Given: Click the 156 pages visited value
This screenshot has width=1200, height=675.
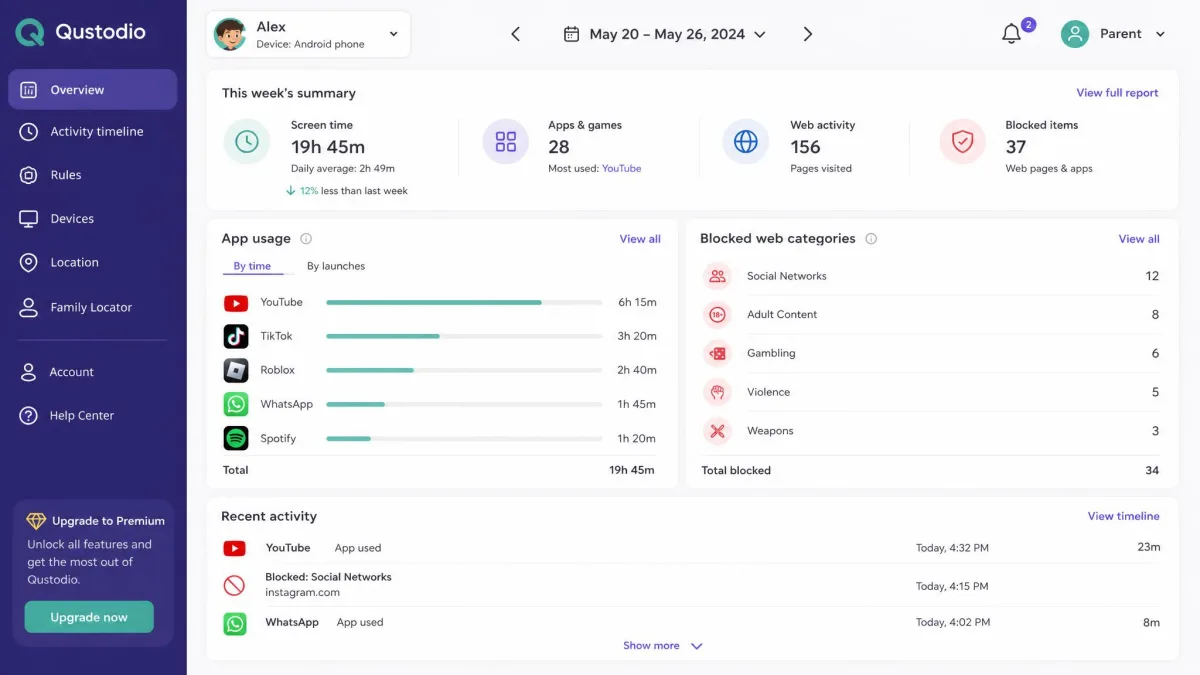Looking at the screenshot, I should coord(805,146).
